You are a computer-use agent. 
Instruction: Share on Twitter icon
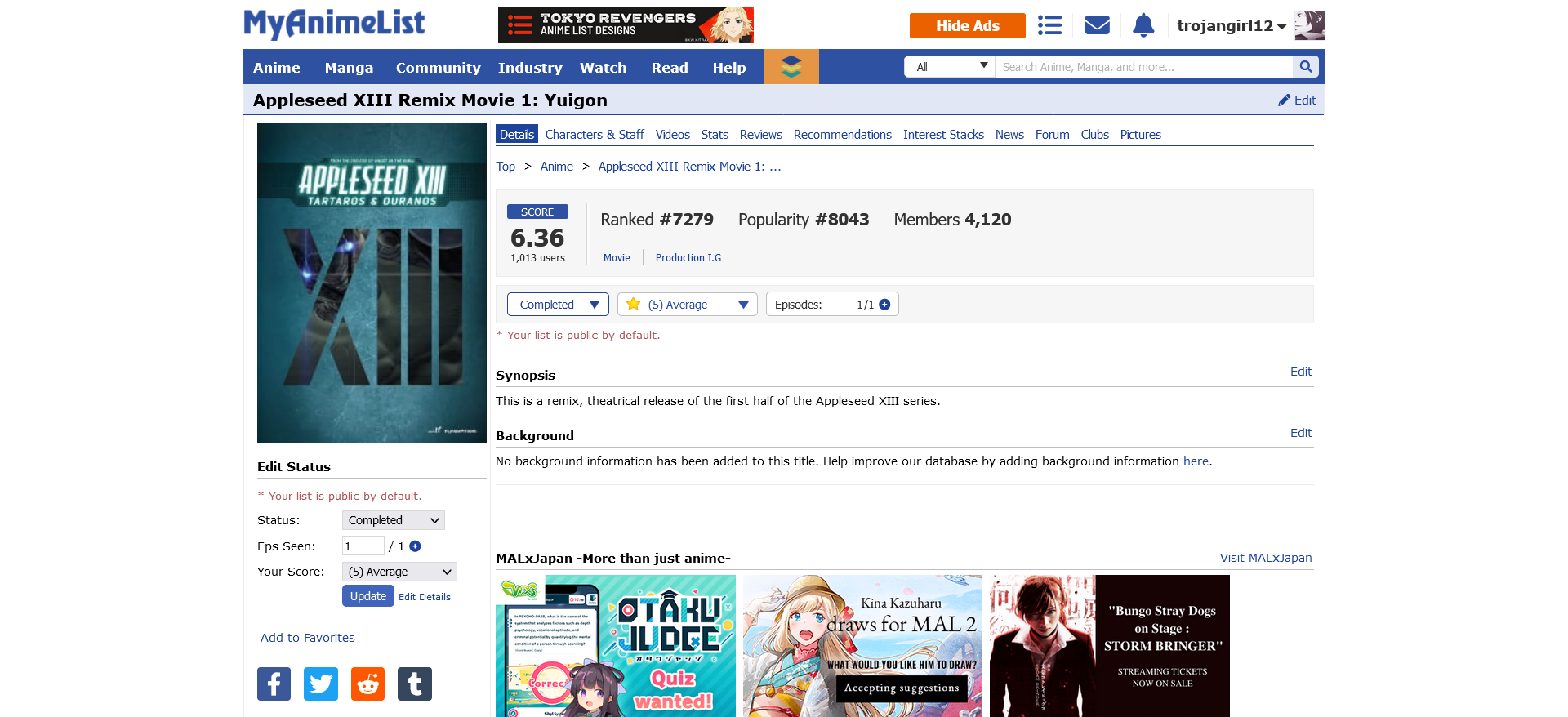point(321,684)
